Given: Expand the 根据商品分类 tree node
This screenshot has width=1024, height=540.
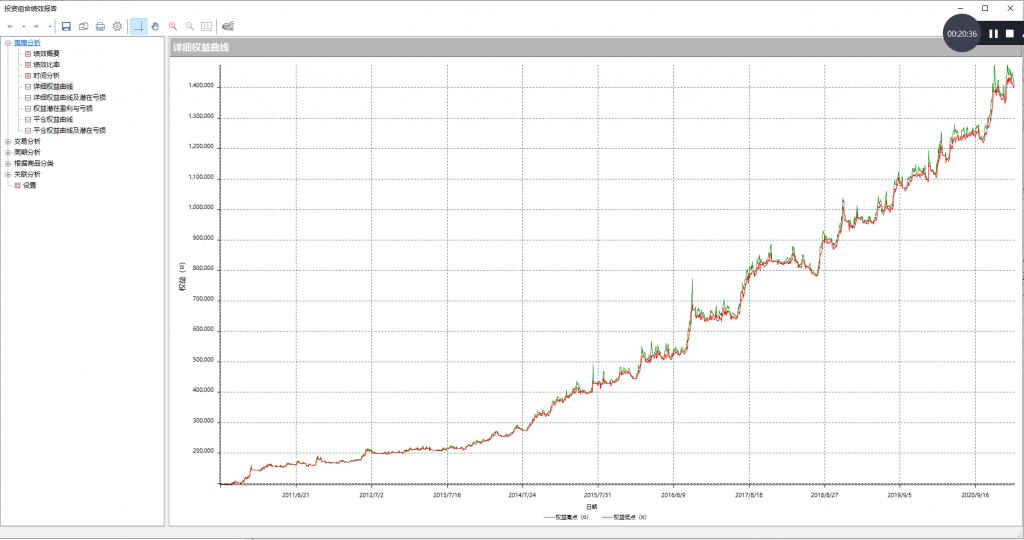Looking at the screenshot, I should (8, 163).
